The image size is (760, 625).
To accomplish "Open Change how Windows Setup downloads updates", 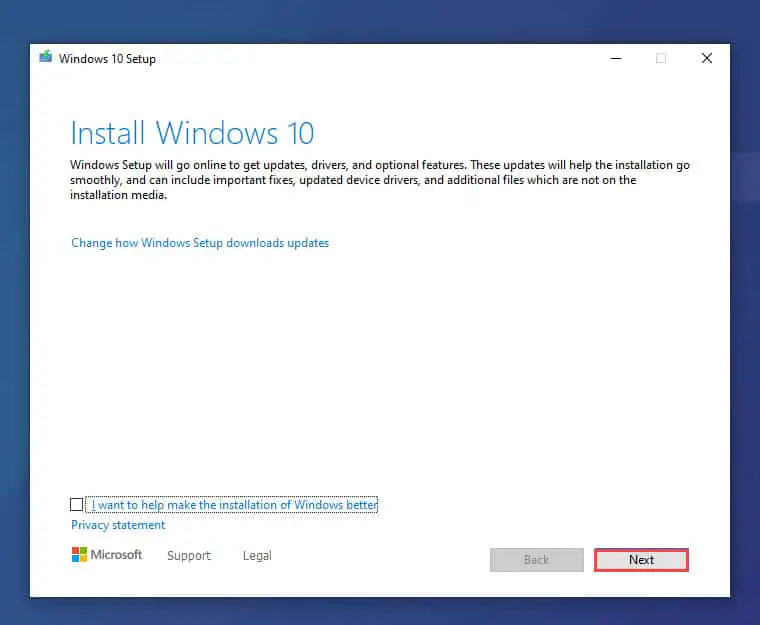I will 200,243.
